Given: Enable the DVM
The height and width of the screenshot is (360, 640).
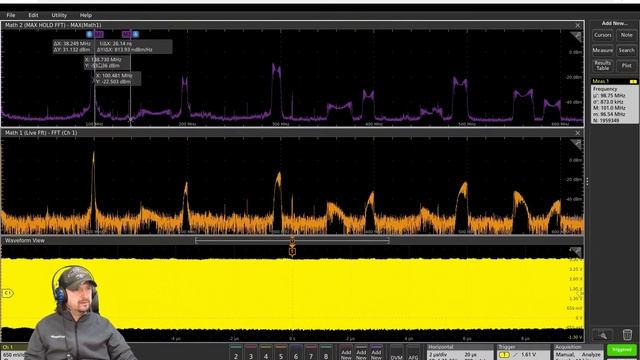Looking at the screenshot, I should [396, 353].
